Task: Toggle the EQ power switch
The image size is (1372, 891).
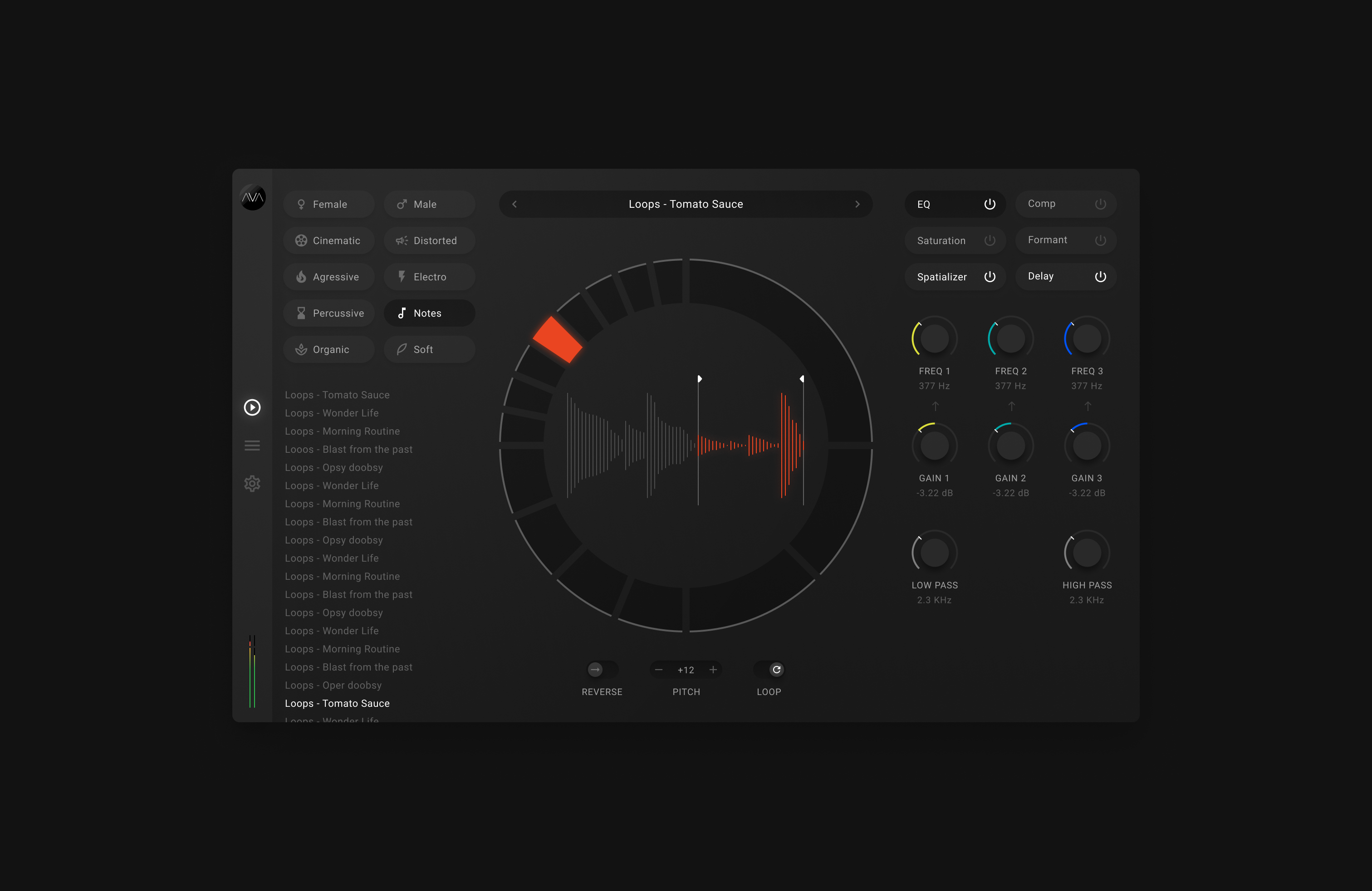Action: 990,204
